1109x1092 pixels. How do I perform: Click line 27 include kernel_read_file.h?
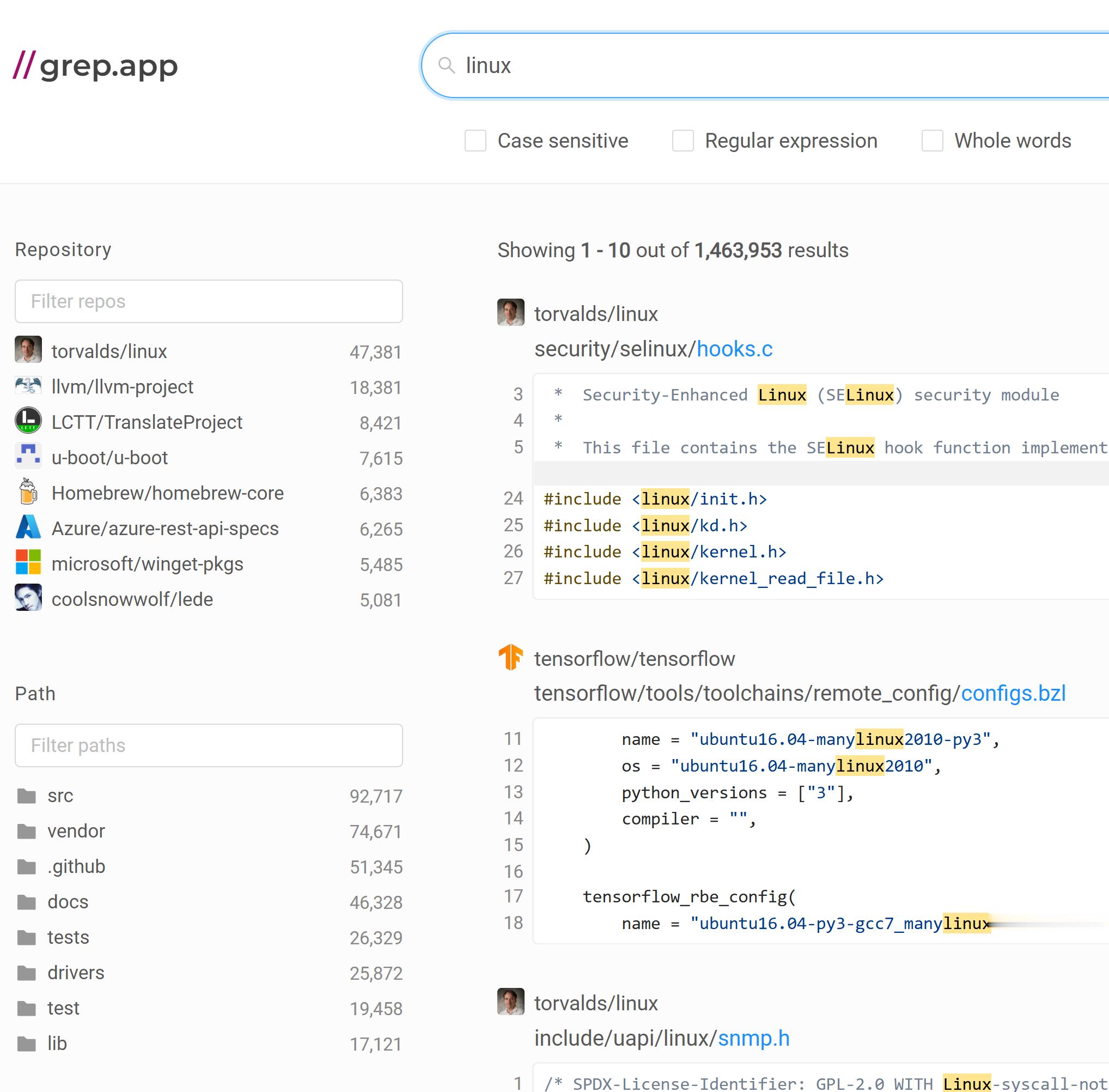(714, 578)
